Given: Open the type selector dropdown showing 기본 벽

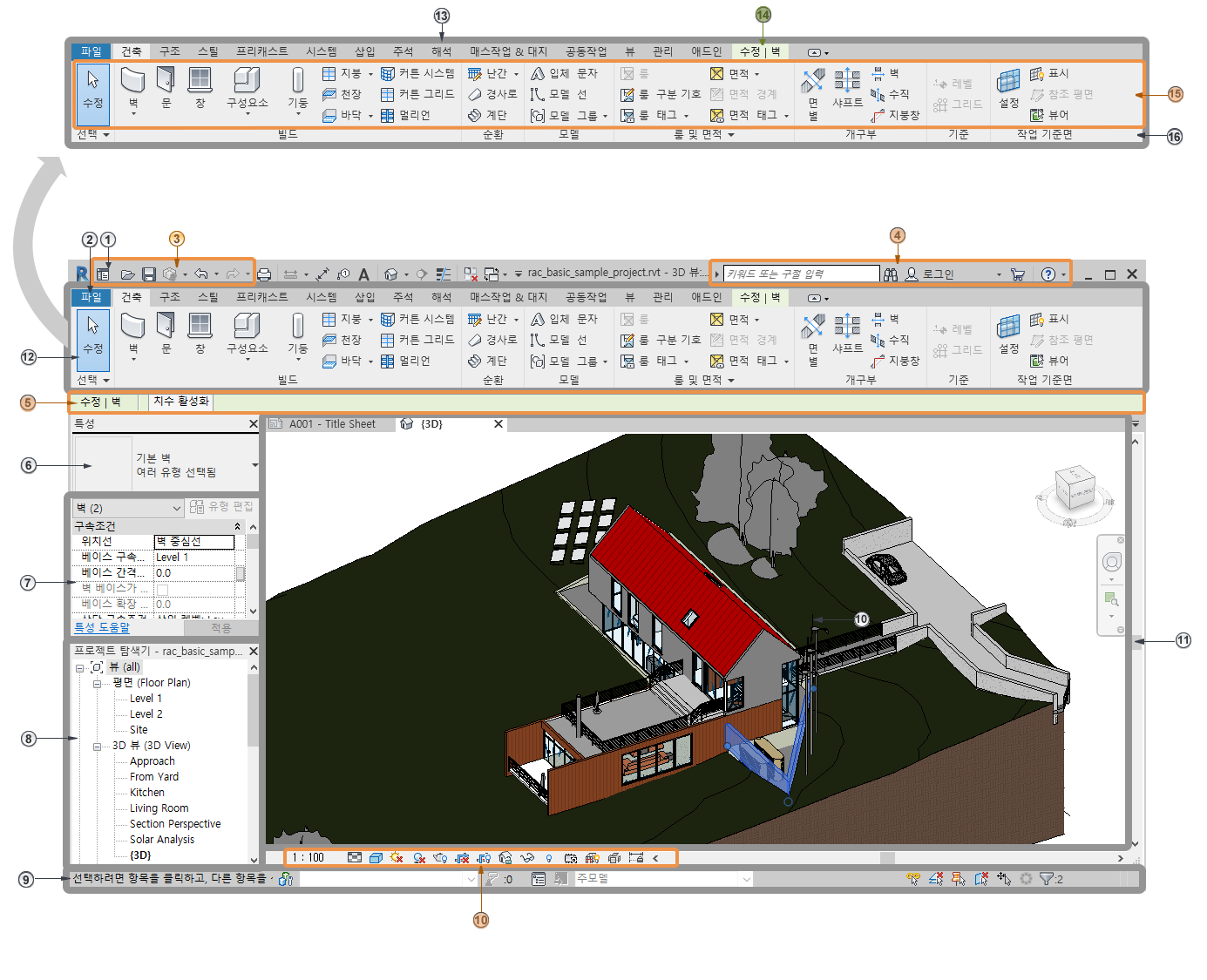Looking at the screenshot, I should 254,465.
